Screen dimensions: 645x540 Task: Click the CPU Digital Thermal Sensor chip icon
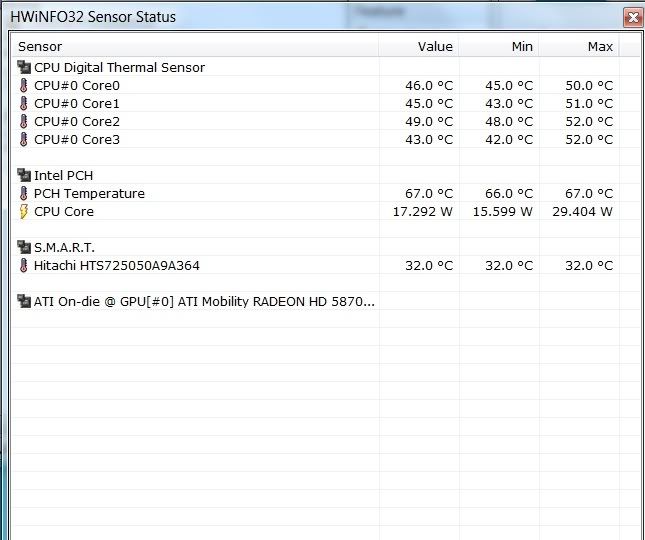coord(24,67)
